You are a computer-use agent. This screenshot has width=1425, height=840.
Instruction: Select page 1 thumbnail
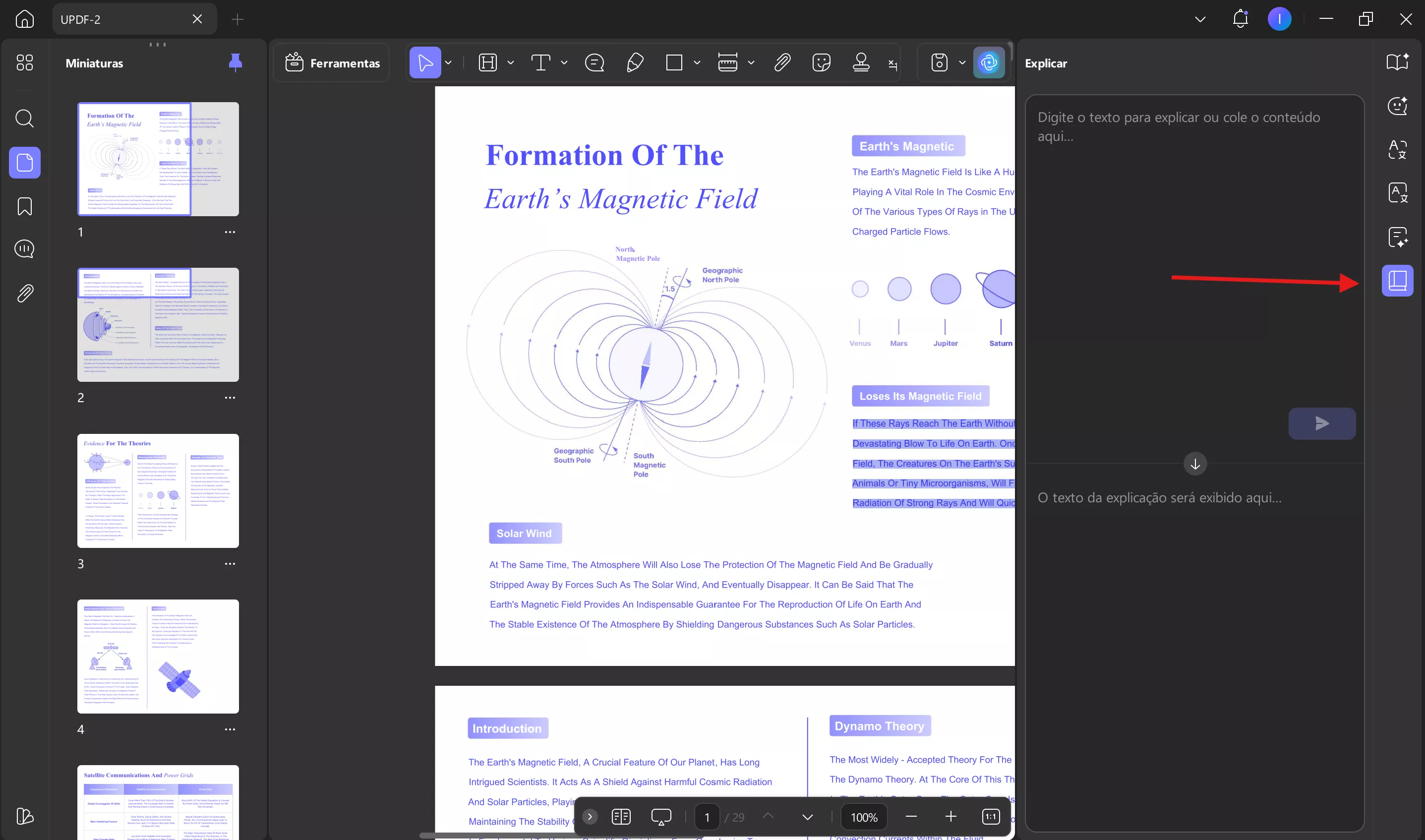(x=158, y=159)
